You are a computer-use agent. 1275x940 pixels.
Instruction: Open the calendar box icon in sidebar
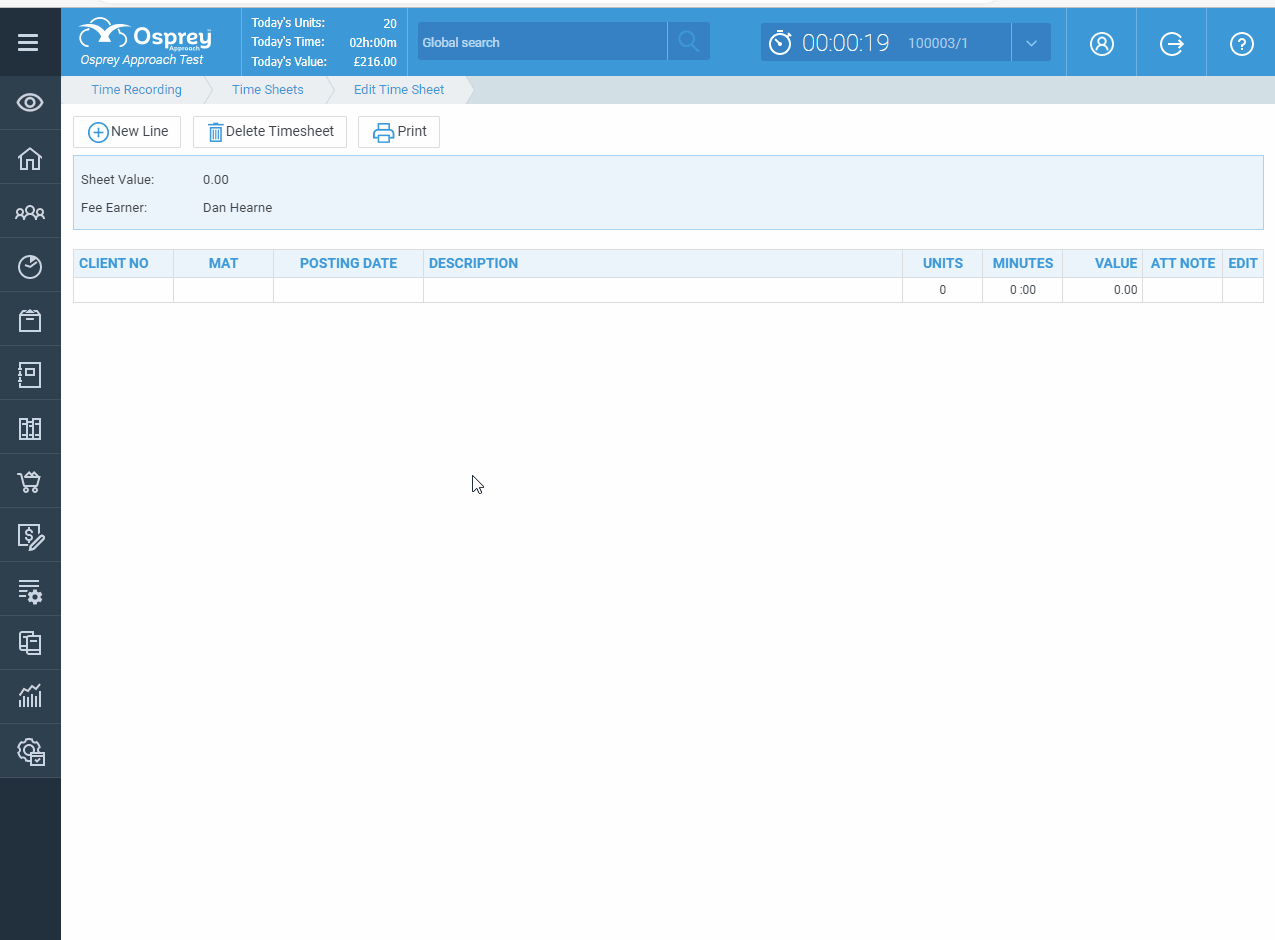(30, 320)
